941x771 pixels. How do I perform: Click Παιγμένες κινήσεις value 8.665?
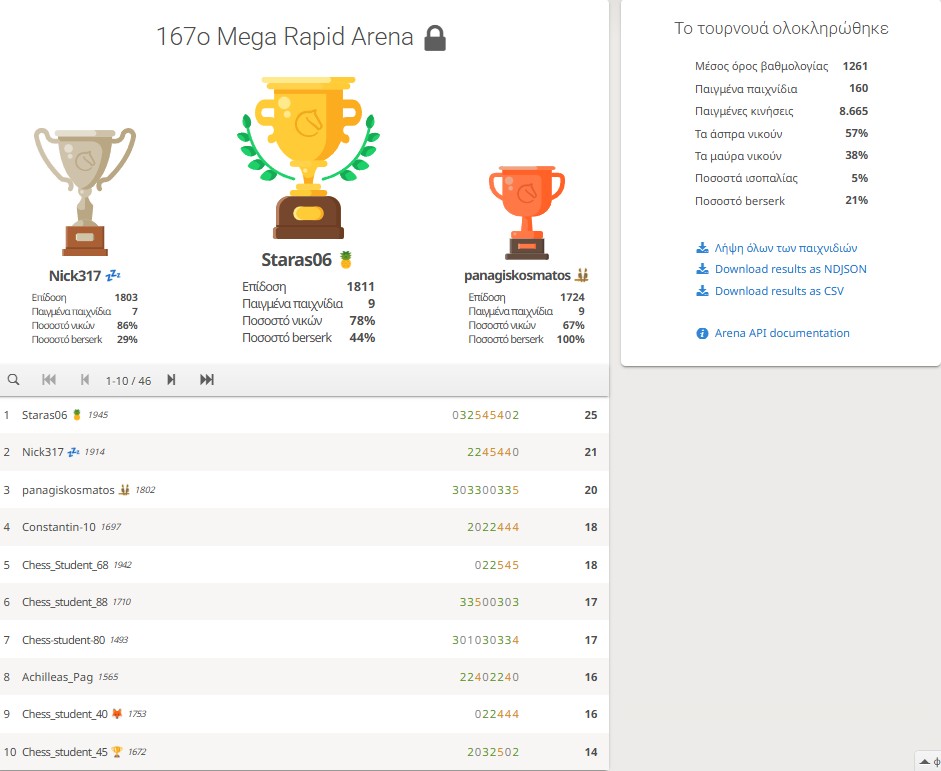853,111
